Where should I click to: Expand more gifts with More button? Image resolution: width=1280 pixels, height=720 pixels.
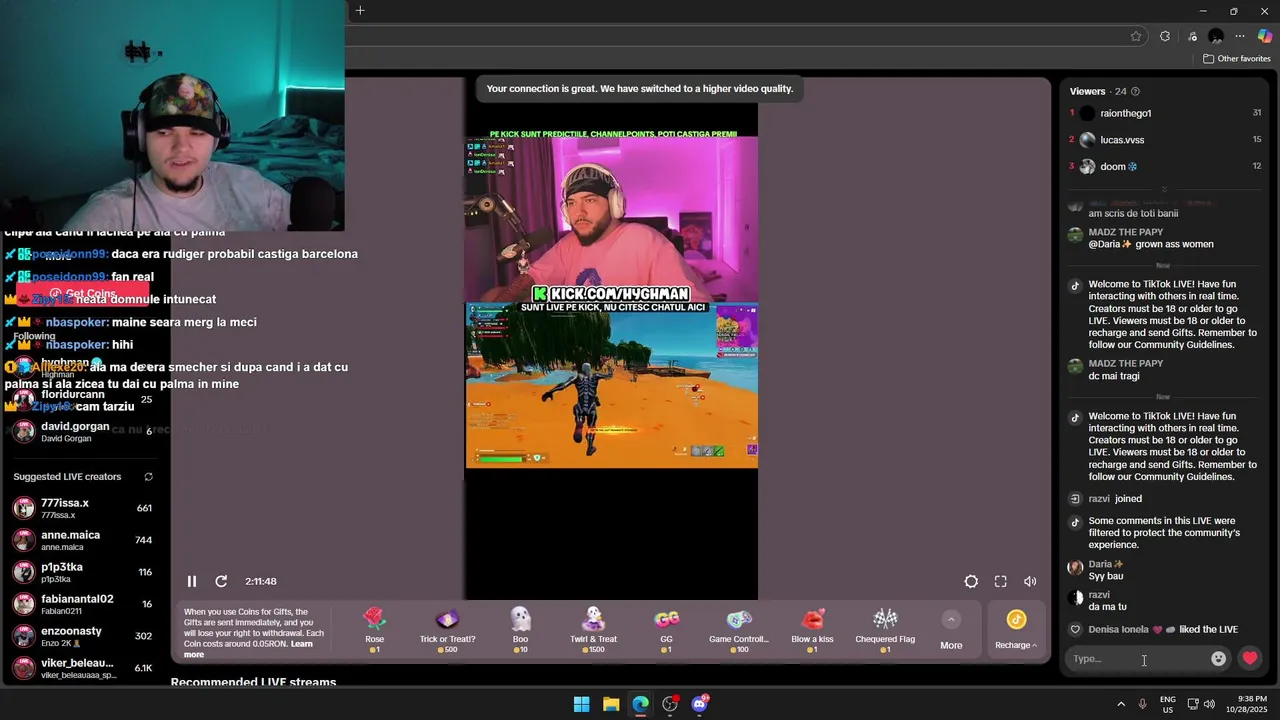[951, 631]
